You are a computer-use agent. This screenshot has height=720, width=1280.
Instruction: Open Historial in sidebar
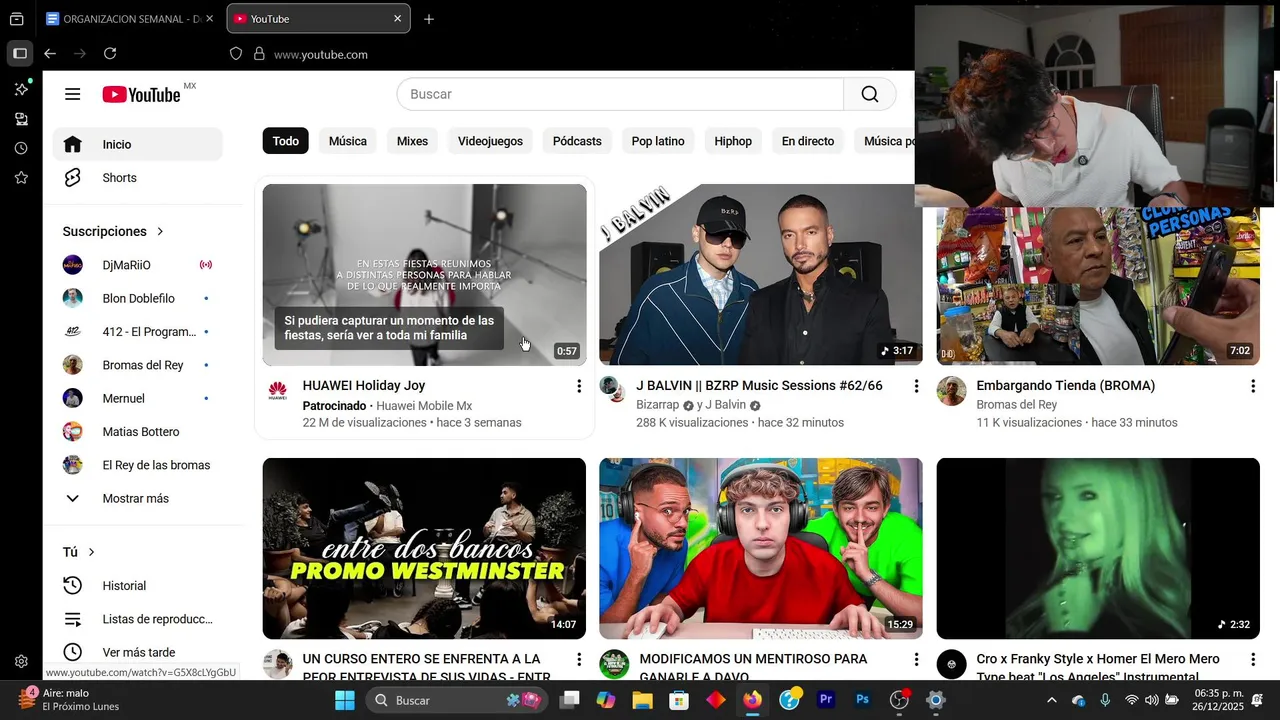[138, 586]
